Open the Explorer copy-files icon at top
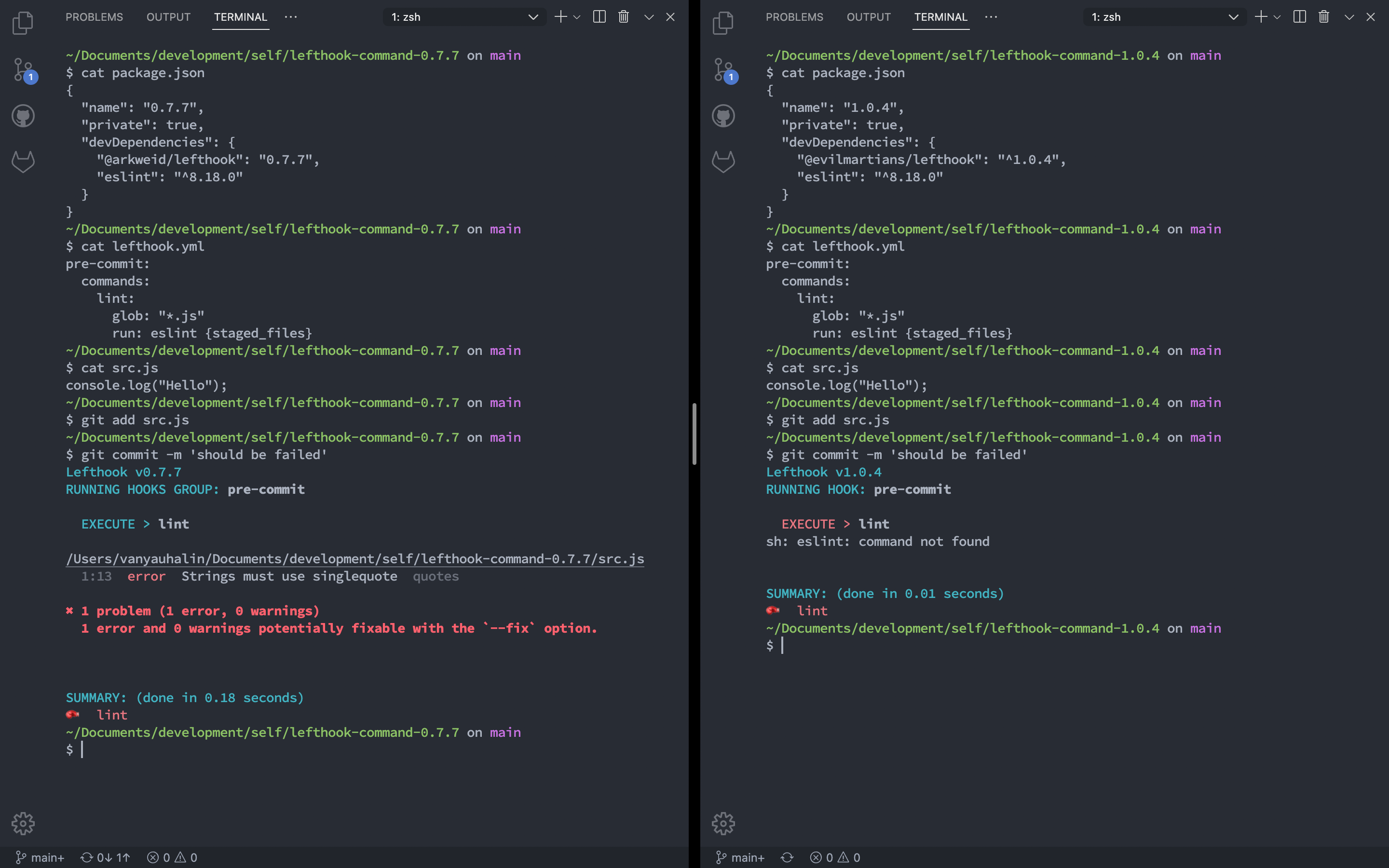The image size is (1389, 868). (23, 23)
